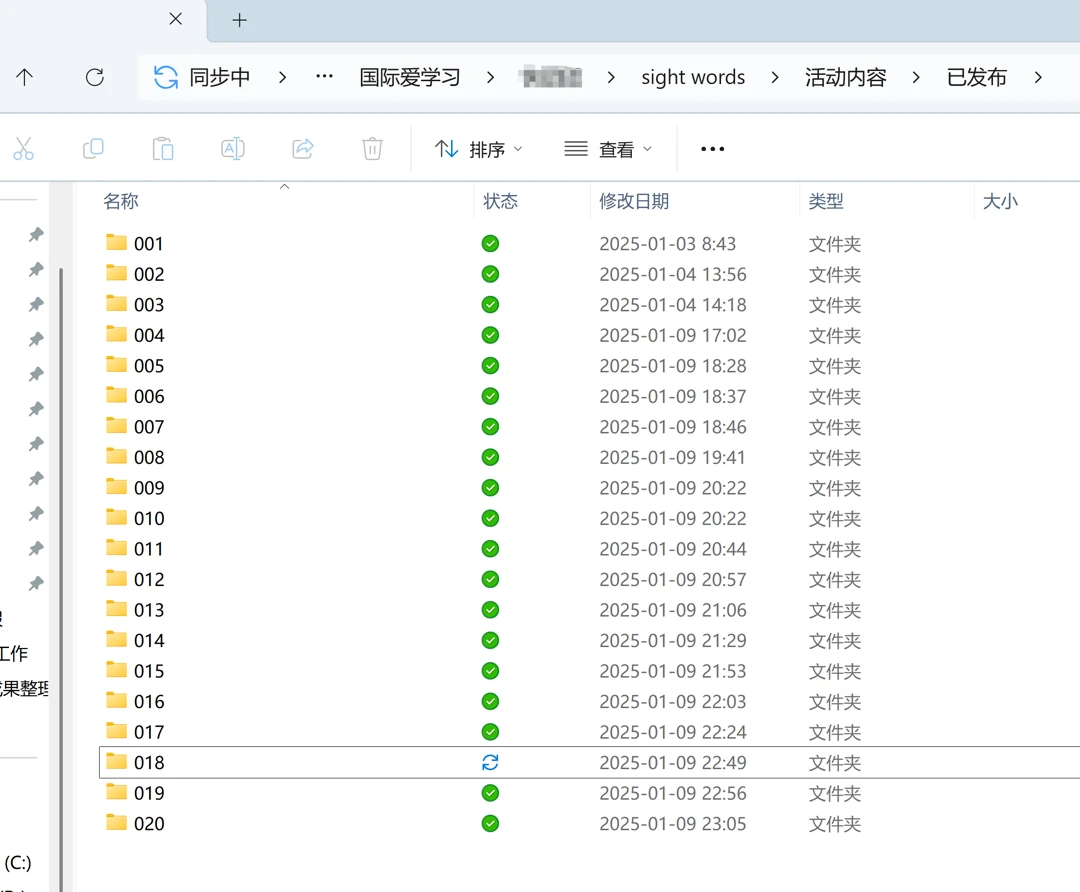Click the Delete trash icon
The image size is (1080, 892).
(x=373, y=149)
